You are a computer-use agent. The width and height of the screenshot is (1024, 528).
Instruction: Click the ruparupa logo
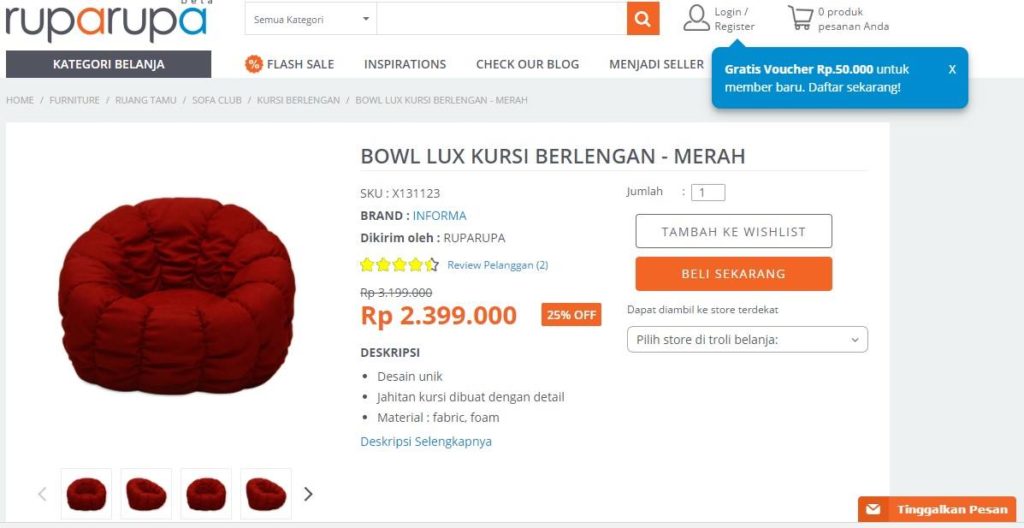click(106, 20)
